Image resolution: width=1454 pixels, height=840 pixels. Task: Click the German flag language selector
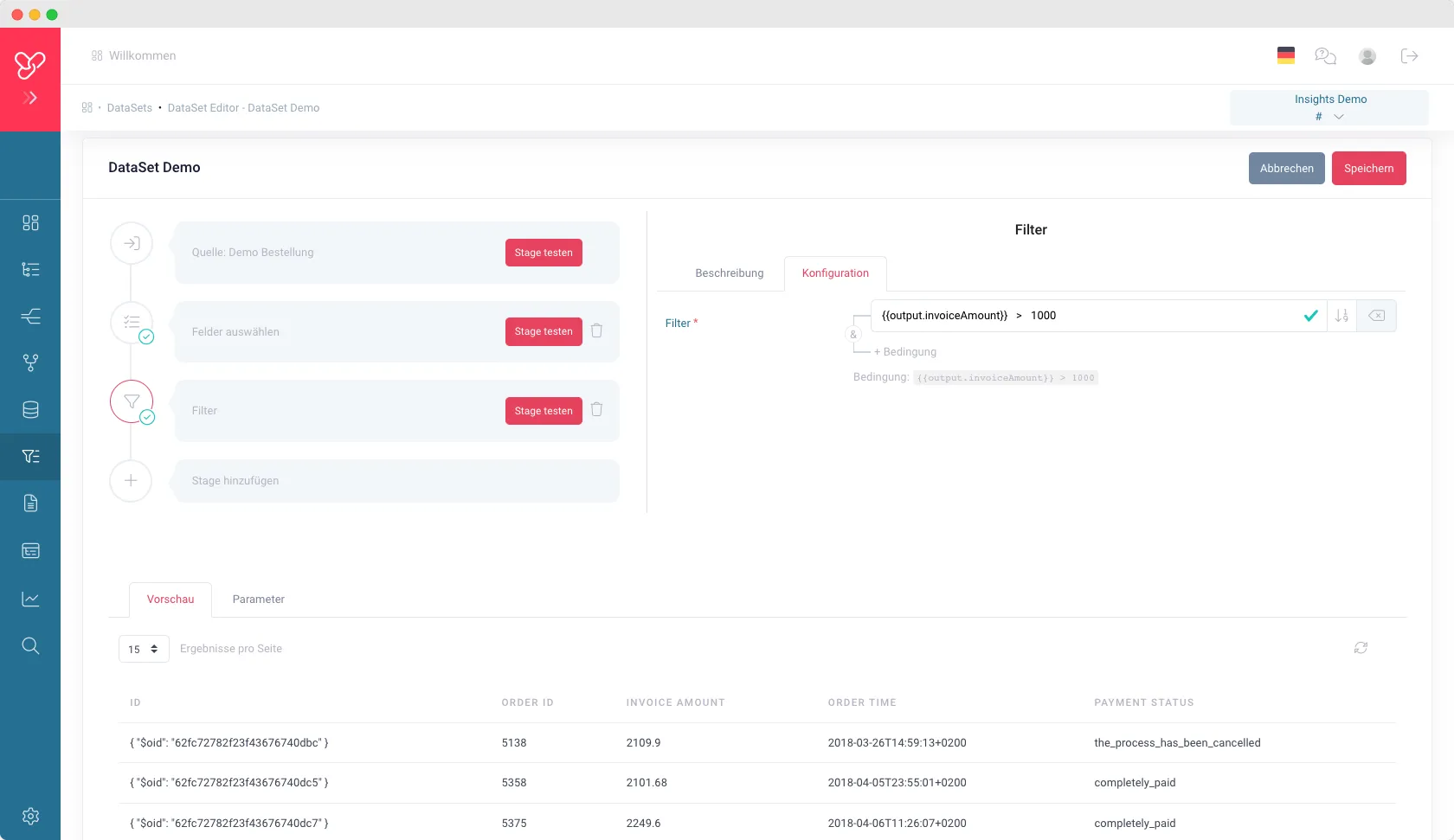coord(1286,55)
